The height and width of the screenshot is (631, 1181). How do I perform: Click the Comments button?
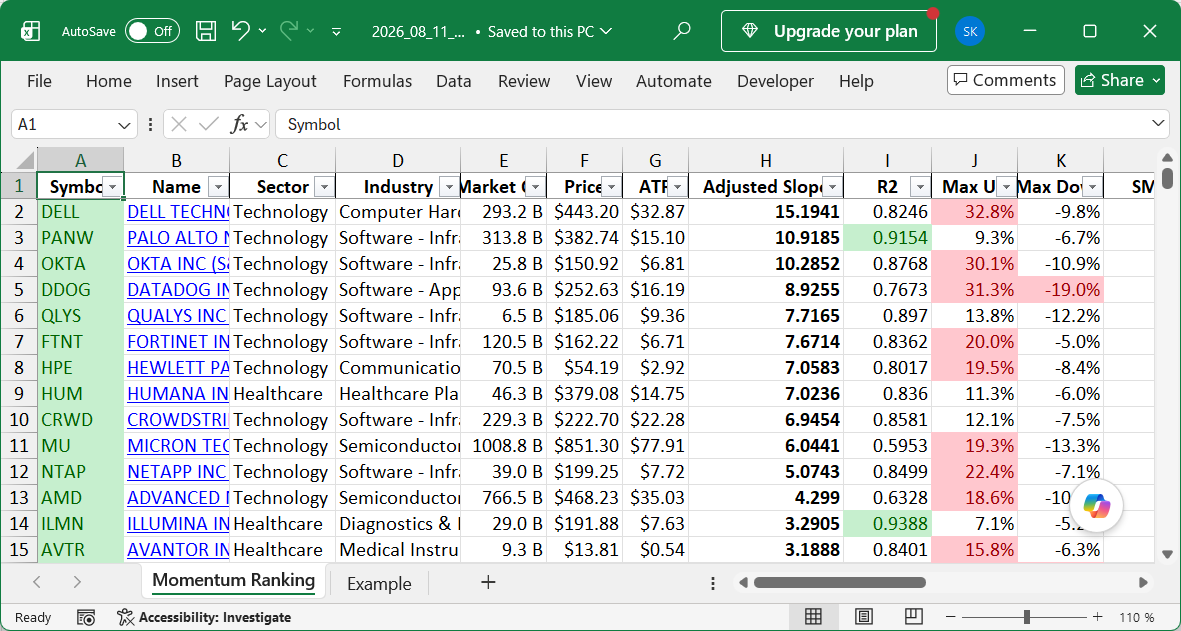click(x=1006, y=80)
